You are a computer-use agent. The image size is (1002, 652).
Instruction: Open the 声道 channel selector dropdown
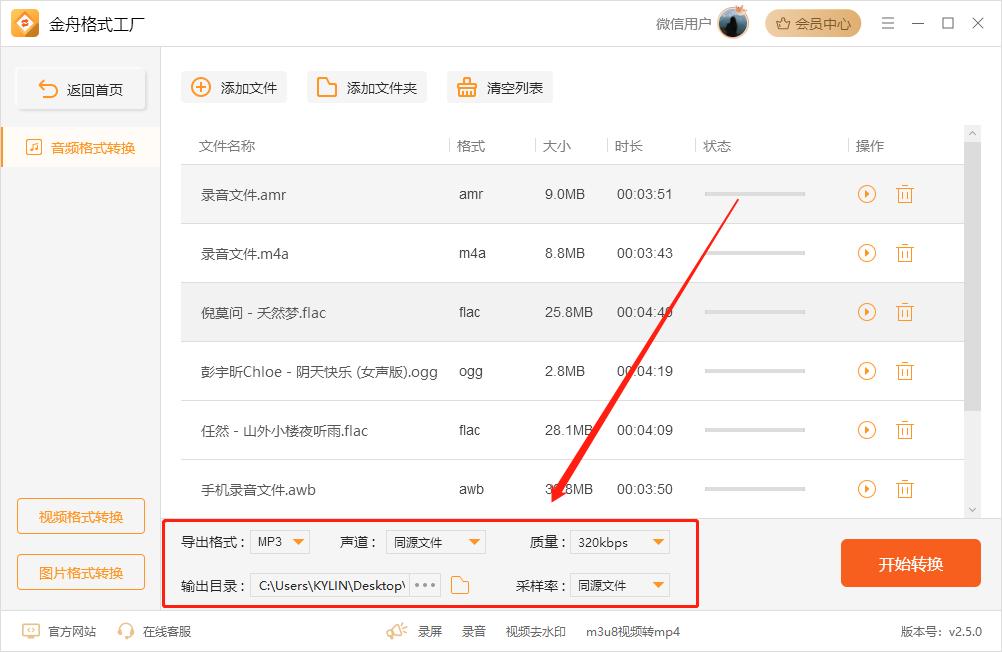coord(435,541)
